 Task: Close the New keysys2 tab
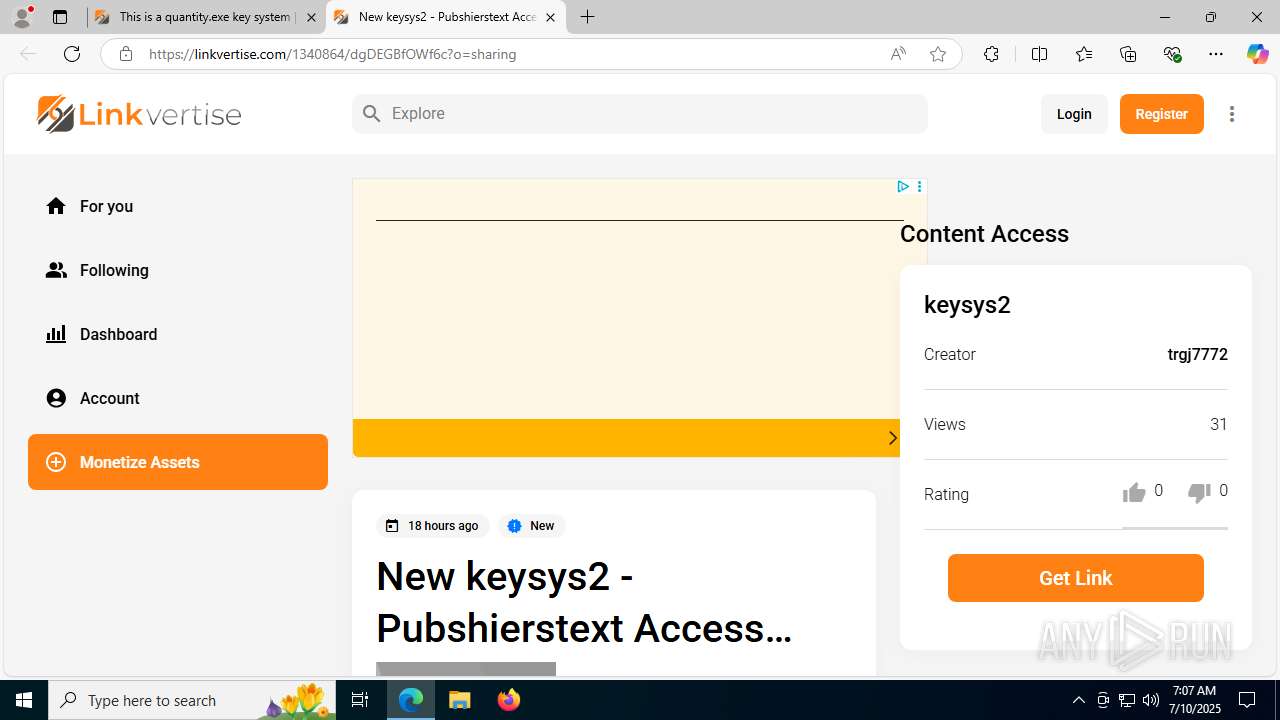550,17
